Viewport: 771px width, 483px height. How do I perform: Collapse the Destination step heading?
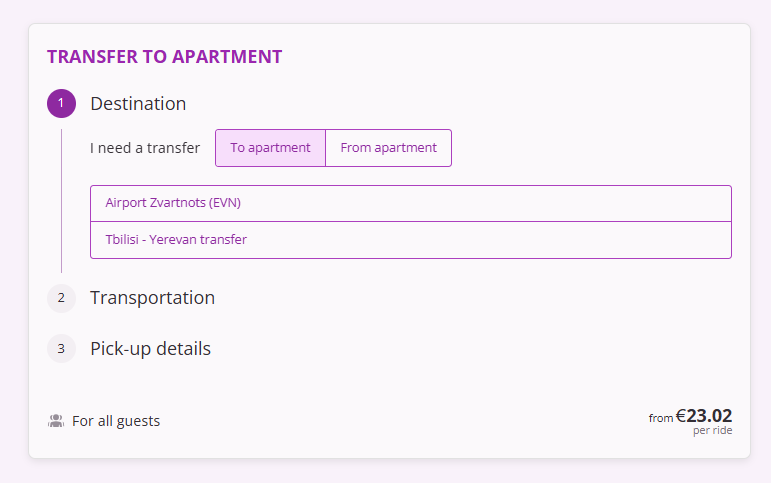(138, 104)
